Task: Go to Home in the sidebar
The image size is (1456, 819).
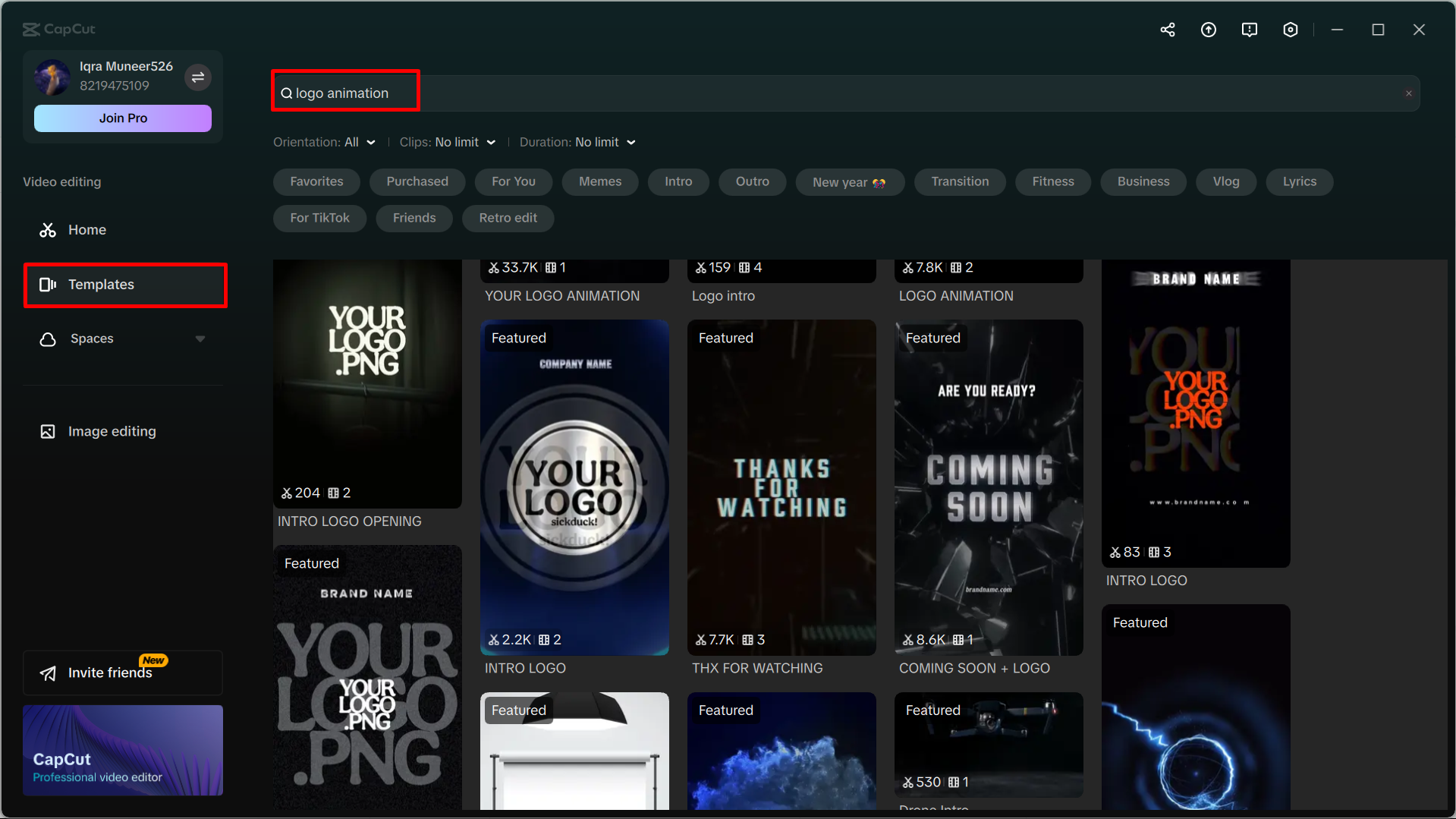Action: [x=124, y=230]
